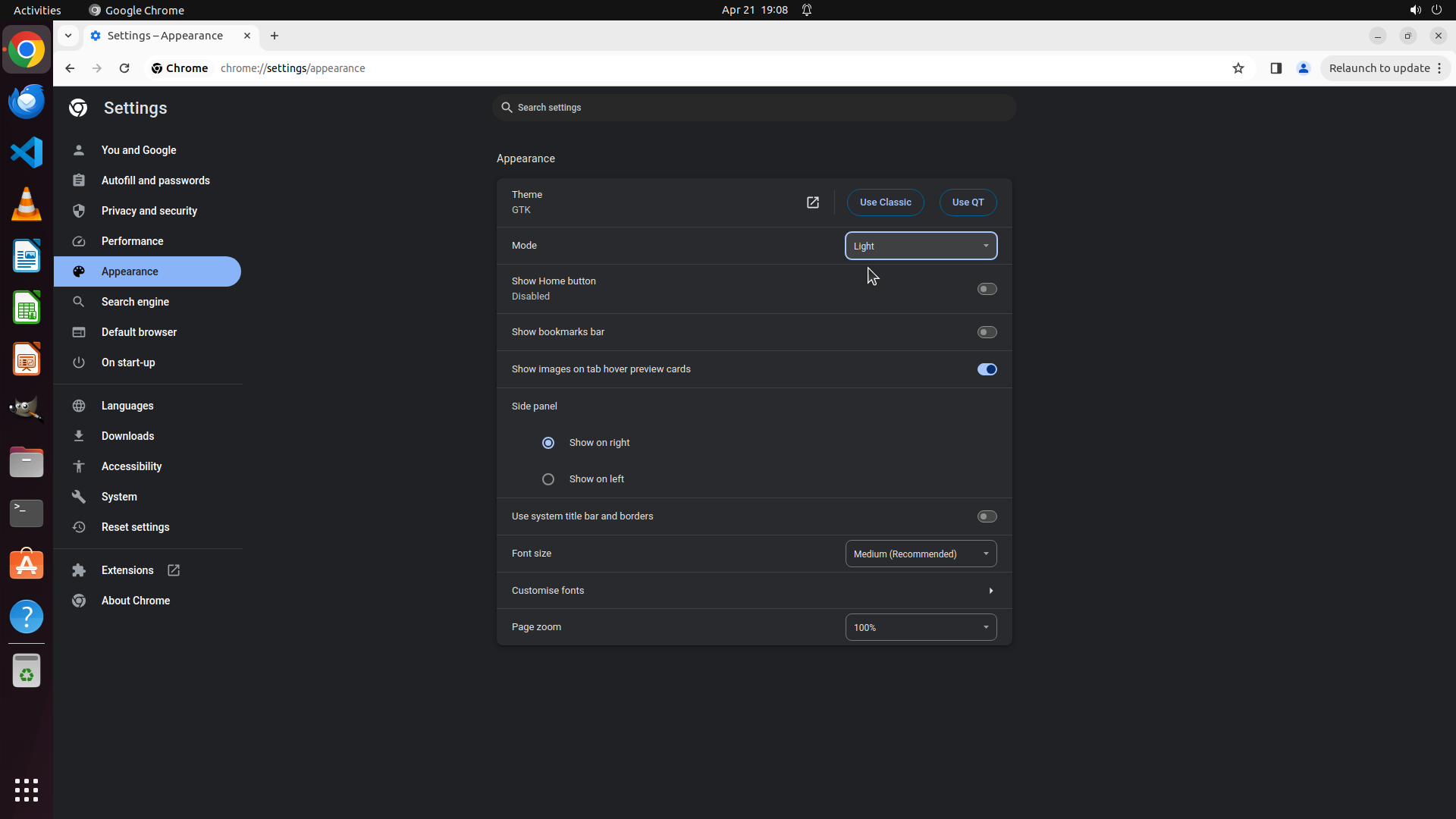Select Show on left radio button
The width and height of the screenshot is (1456, 819).
click(548, 479)
